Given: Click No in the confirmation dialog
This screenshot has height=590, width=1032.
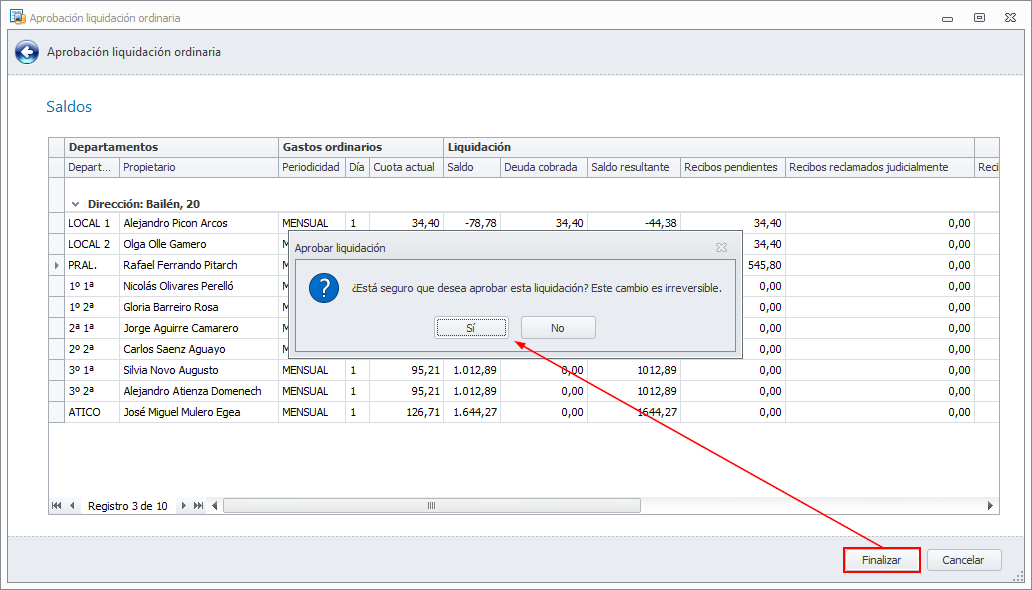Looking at the screenshot, I should pyautogui.click(x=557, y=328).
